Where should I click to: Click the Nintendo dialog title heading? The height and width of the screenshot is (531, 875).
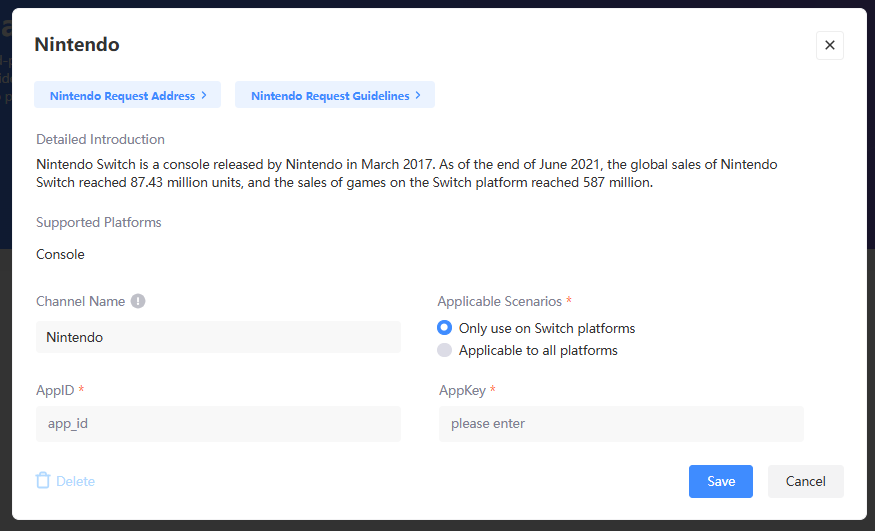pyautogui.click(x=77, y=44)
